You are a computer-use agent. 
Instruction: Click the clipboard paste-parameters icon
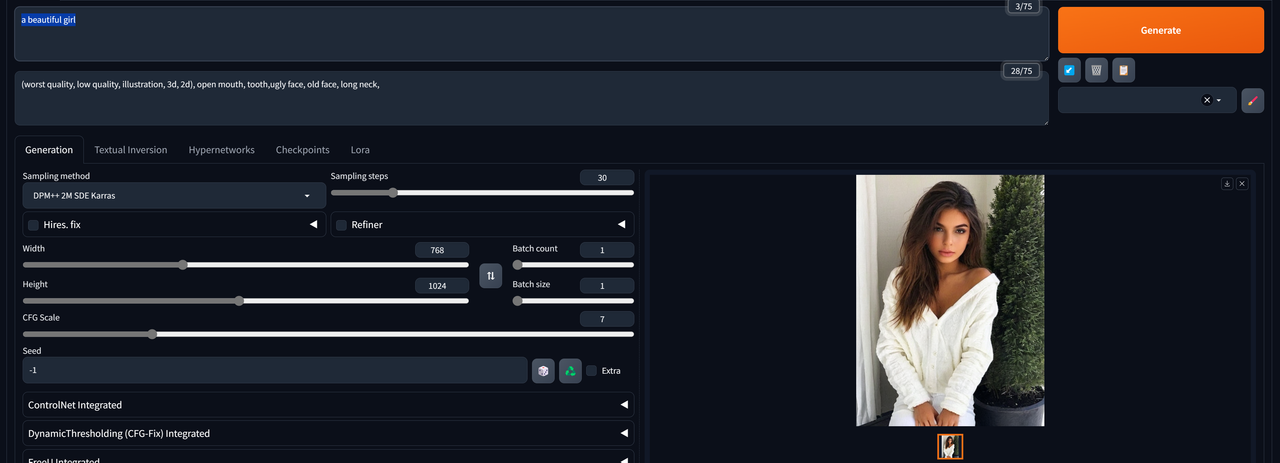[1123, 70]
